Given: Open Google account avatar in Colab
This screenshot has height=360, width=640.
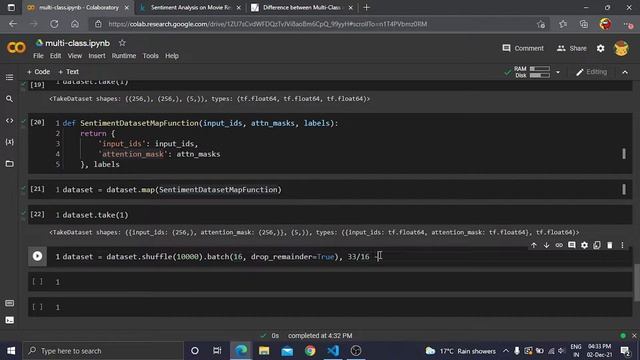Looking at the screenshot, I should click(621, 48).
